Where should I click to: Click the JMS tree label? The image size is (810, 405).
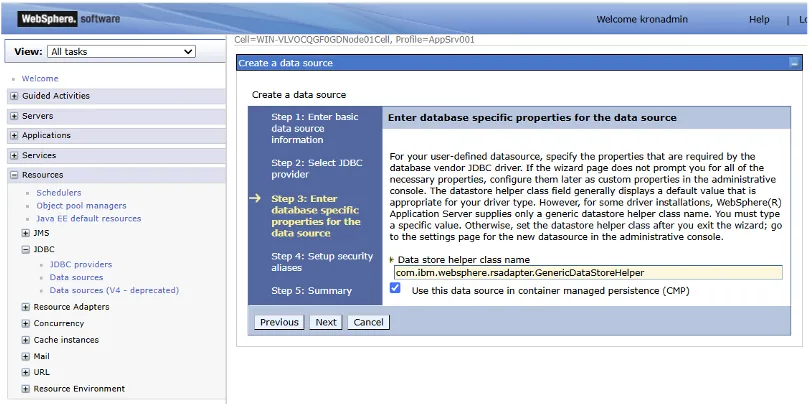click(41, 233)
